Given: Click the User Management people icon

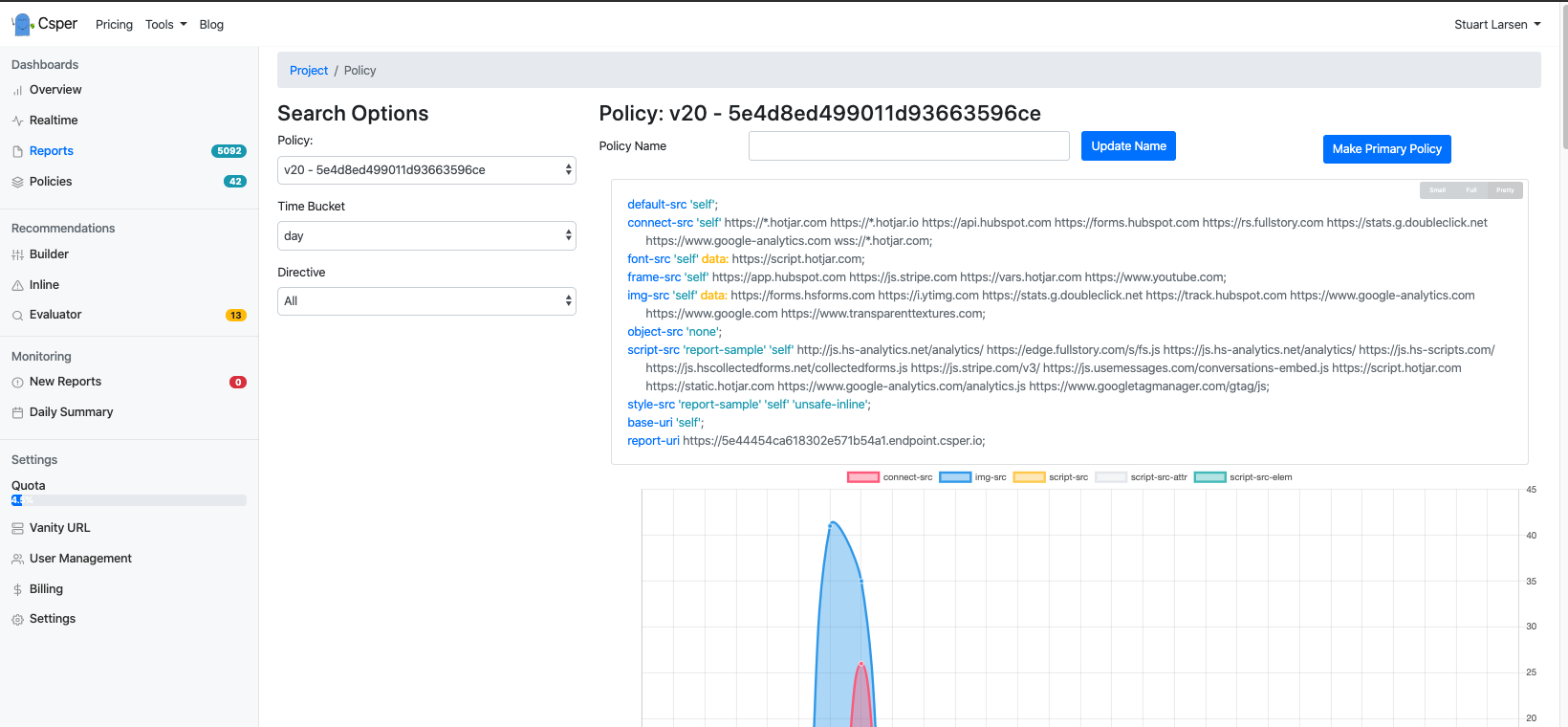Looking at the screenshot, I should click(x=17, y=559).
